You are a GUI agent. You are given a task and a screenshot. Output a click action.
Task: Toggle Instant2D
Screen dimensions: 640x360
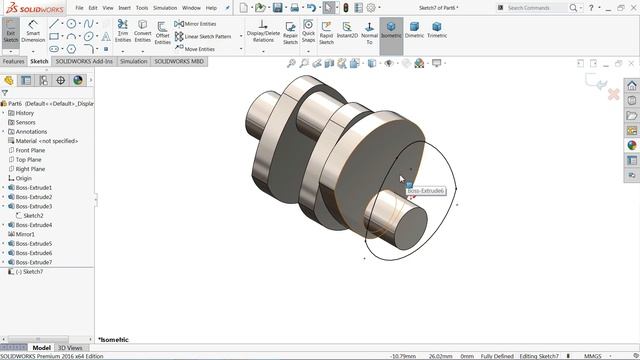347,30
